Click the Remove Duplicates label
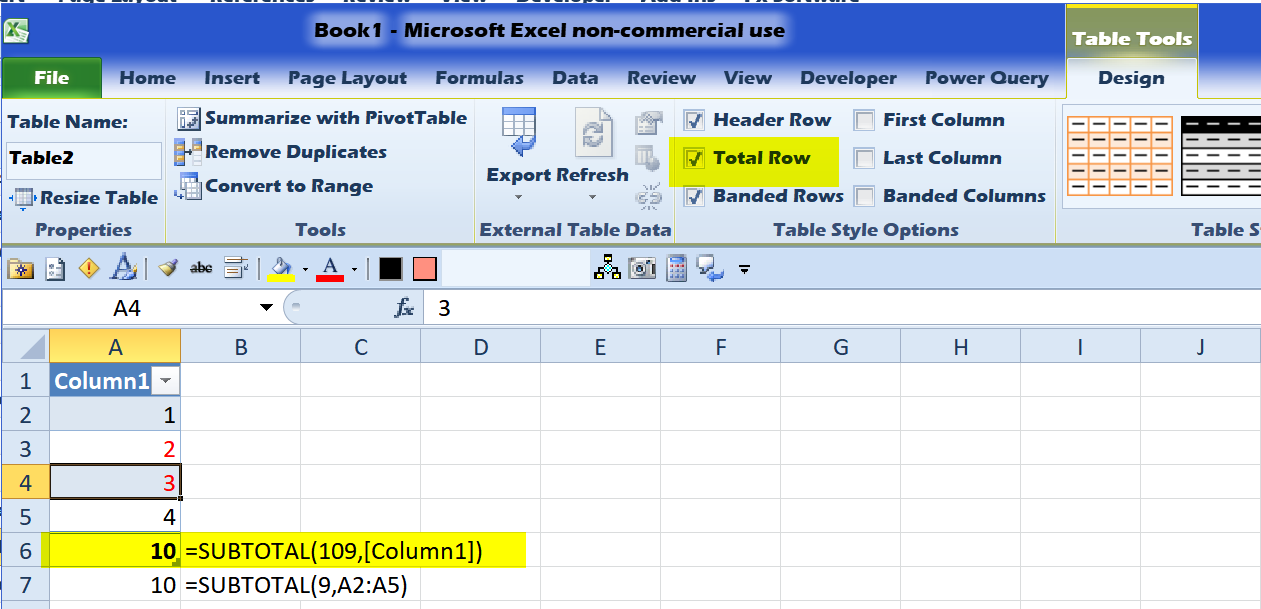Screen dimensions: 1261x609 (x=296, y=152)
